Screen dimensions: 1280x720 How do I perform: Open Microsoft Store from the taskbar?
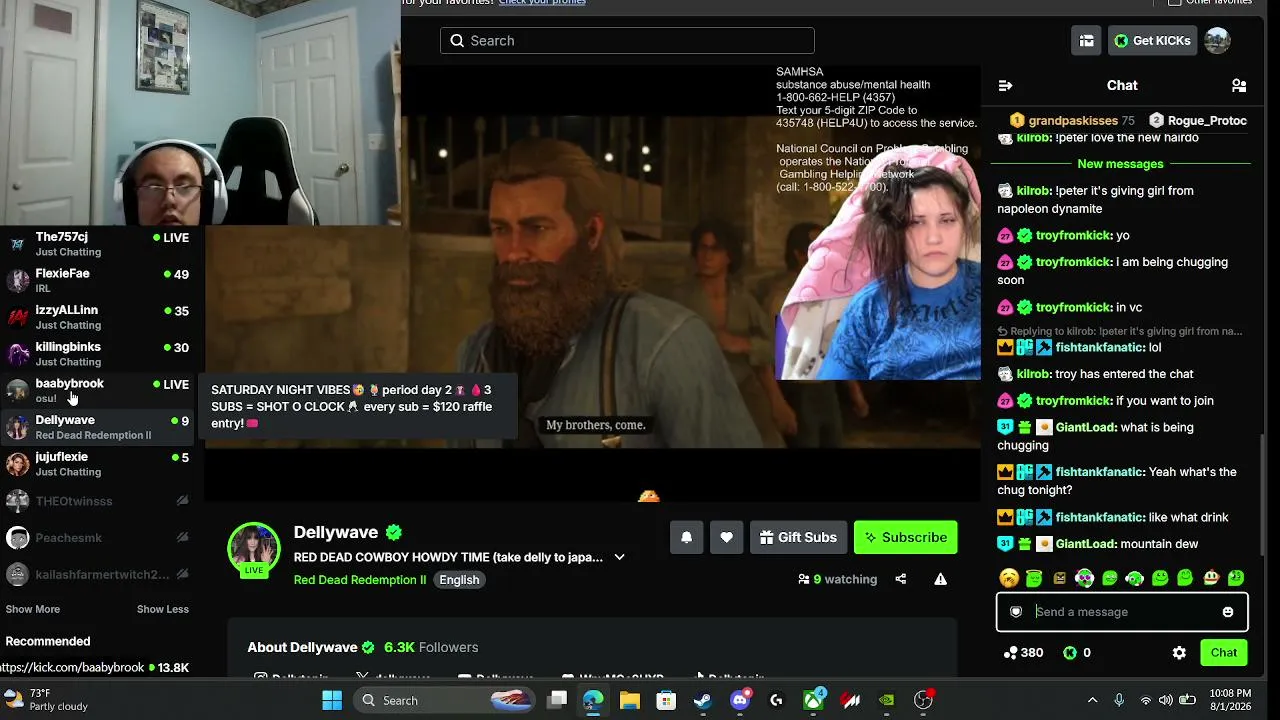pos(666,700)
